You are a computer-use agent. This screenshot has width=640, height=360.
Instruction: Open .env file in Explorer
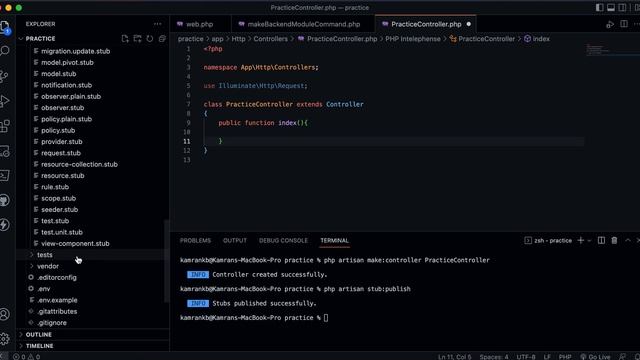(x=44, y=289)
